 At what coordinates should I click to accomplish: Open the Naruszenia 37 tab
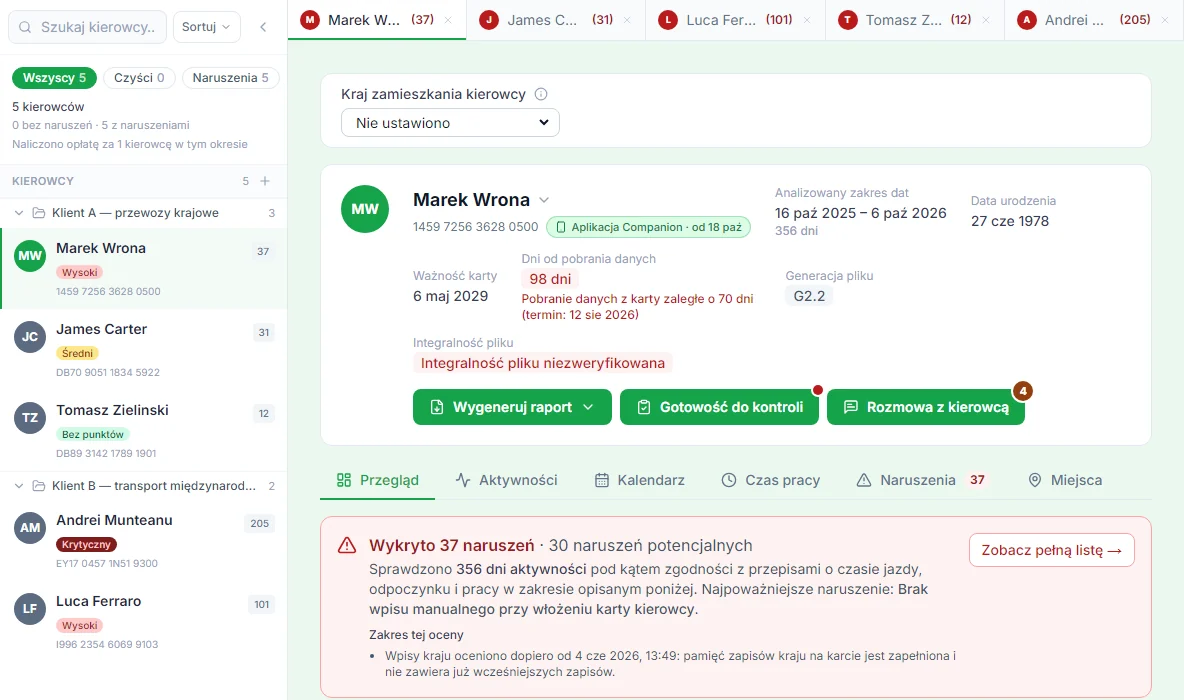click(x=921, y=480)
